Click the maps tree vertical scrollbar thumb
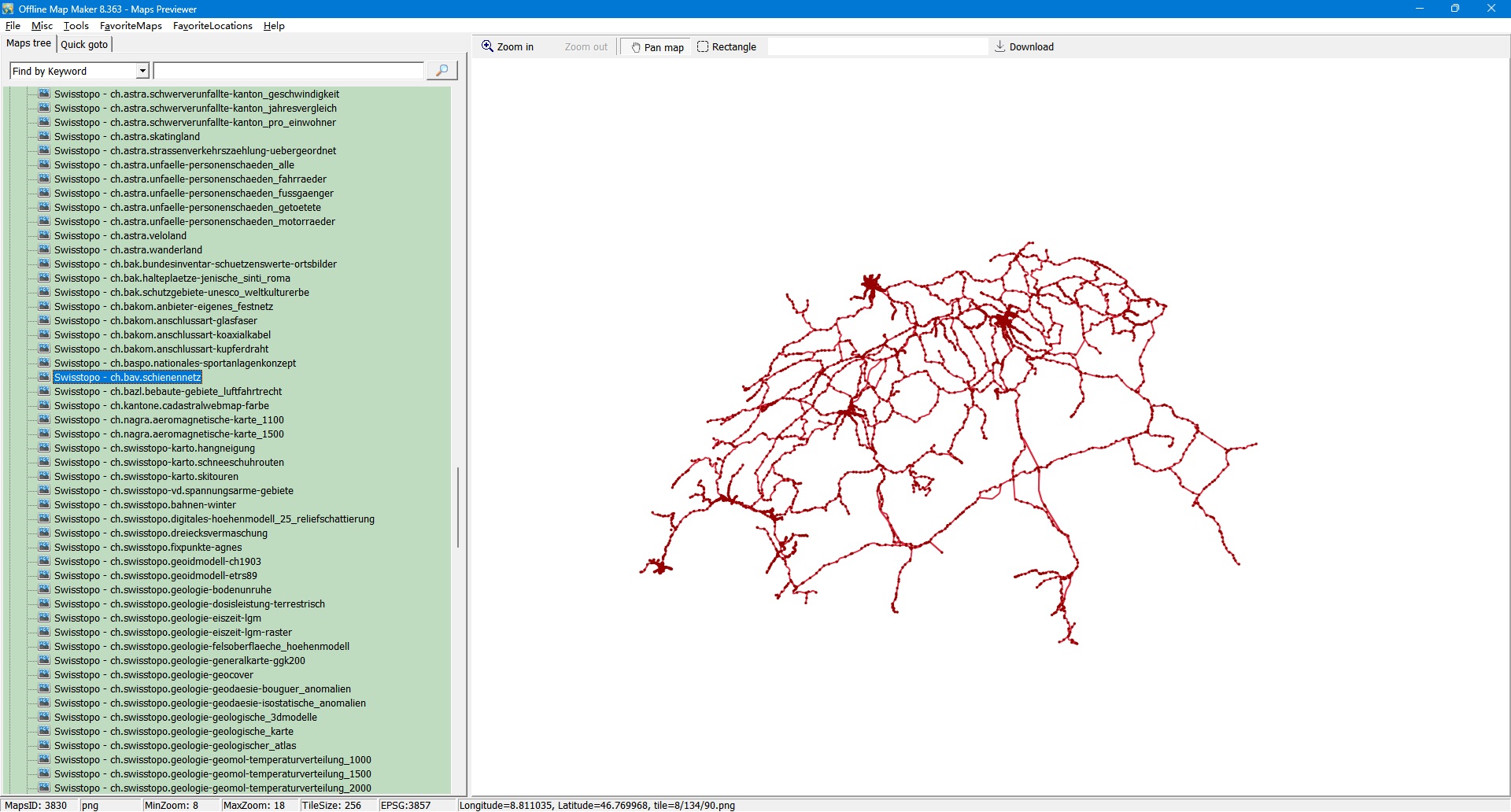This screenshot has height=812, width=1511. tap(457, 507)
